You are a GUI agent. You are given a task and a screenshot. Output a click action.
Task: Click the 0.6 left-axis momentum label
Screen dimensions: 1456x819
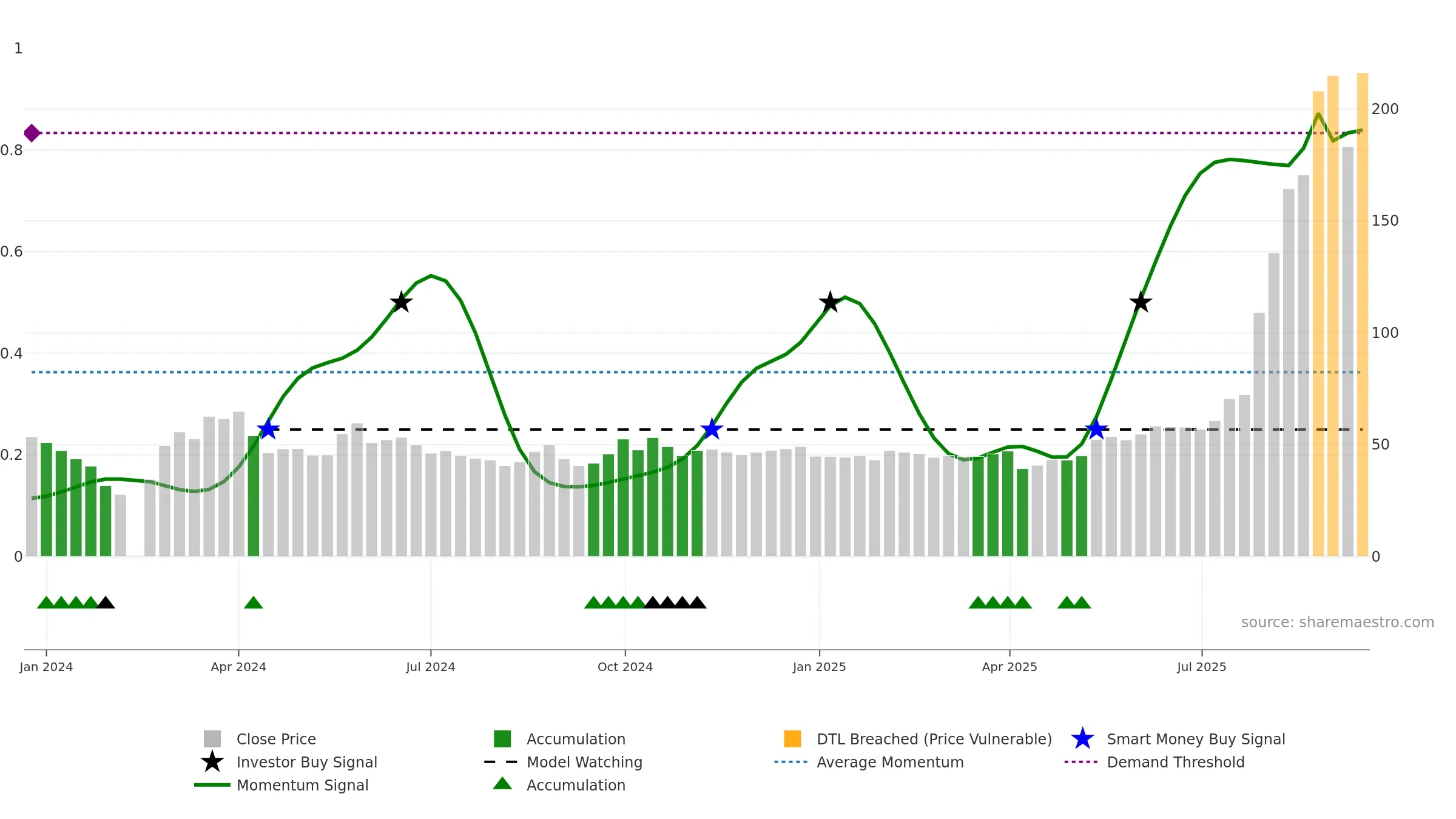pyautogui.click(x=12, y=252)
